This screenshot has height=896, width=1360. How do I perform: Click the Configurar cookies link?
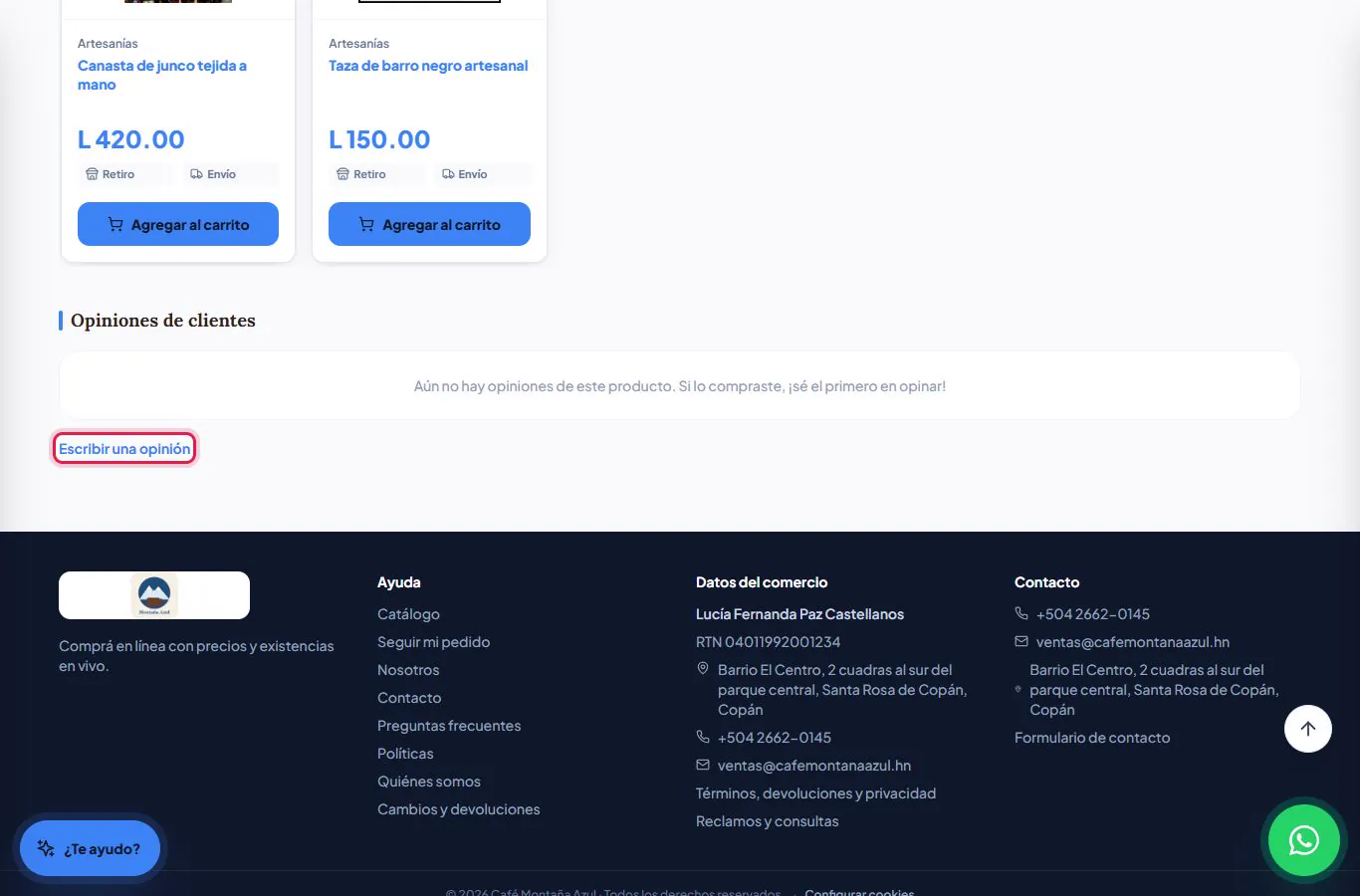[859, 892]
